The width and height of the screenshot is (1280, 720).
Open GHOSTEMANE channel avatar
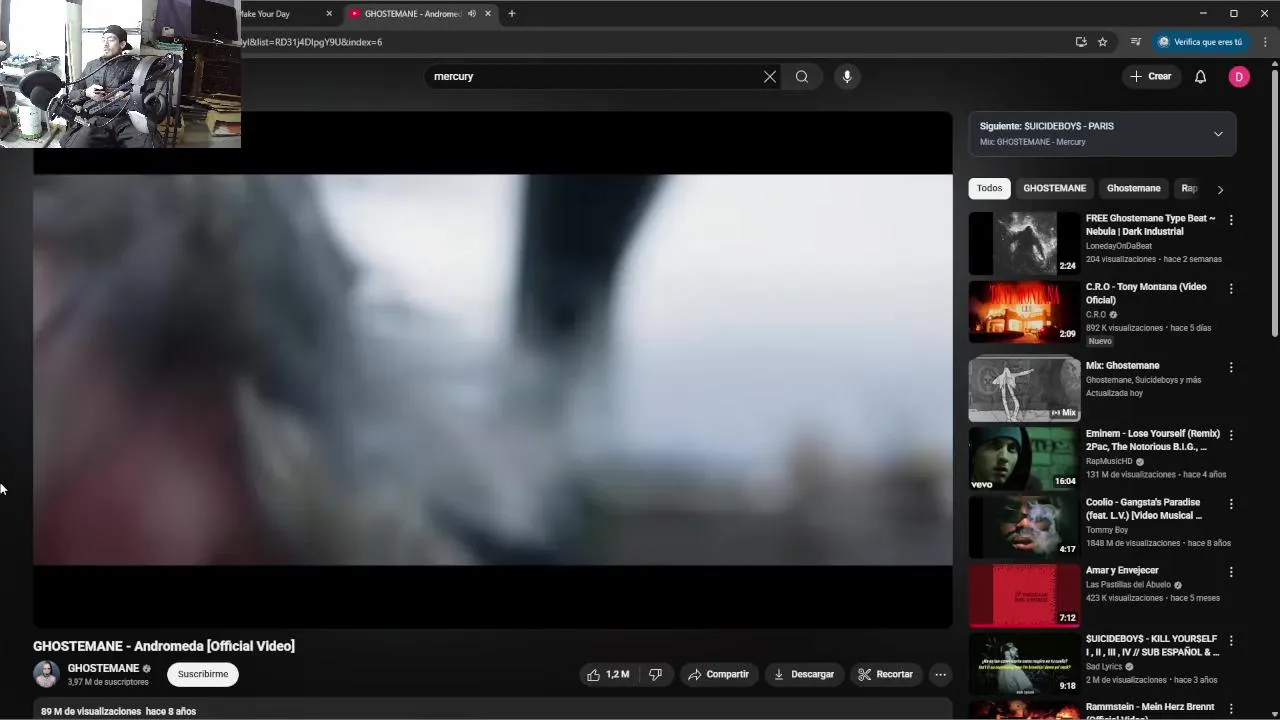coord(46,674)
